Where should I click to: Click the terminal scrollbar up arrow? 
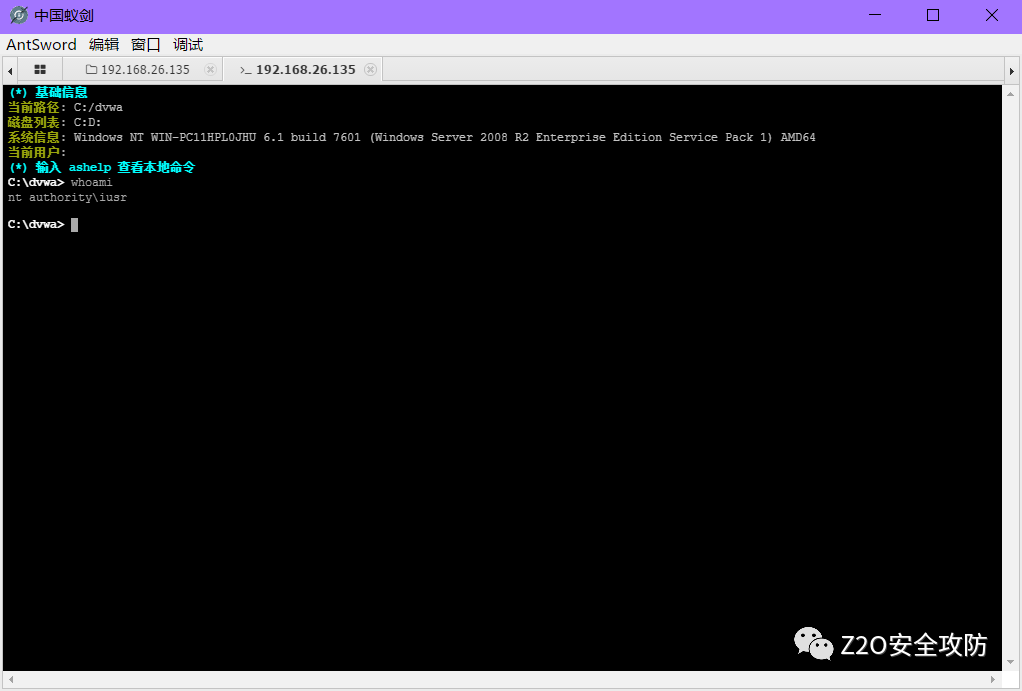1010,94
